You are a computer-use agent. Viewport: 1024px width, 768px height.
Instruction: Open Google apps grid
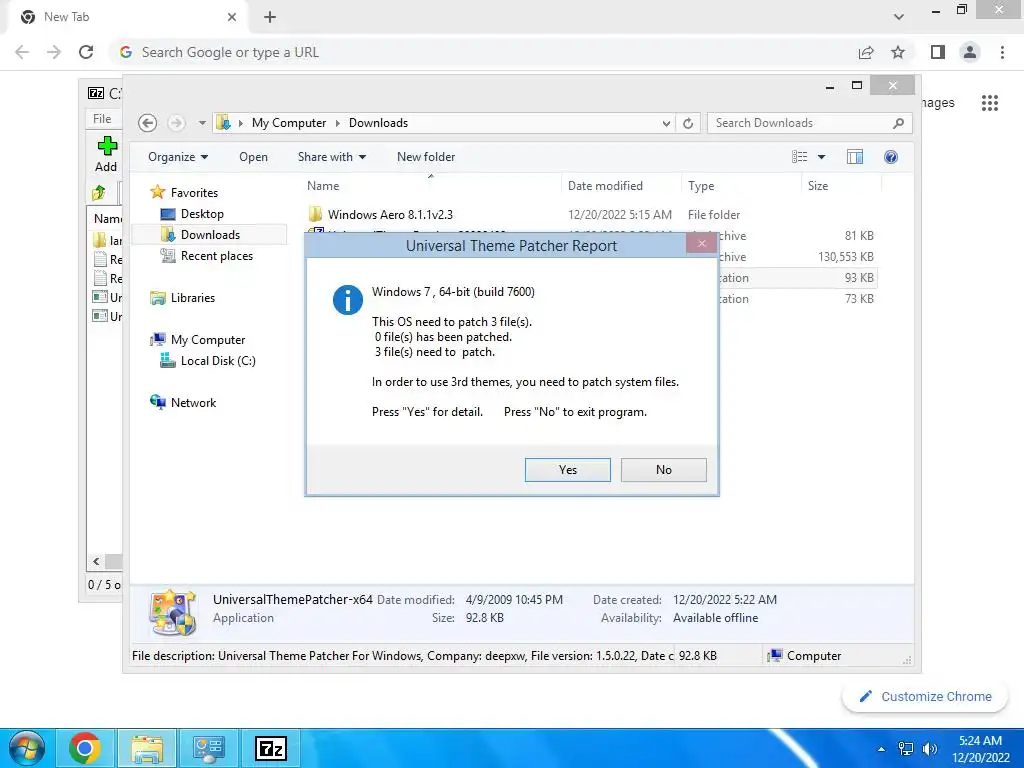click(989, 103)
